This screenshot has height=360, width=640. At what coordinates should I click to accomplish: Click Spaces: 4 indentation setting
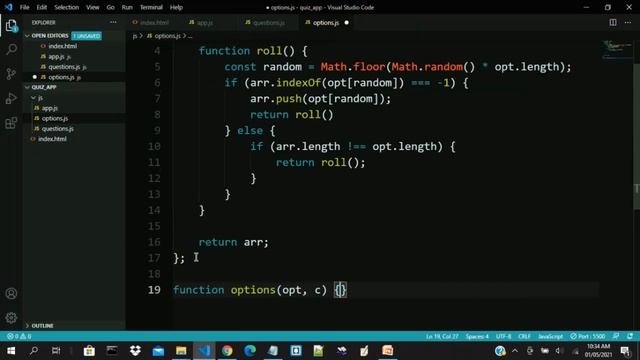(x=477, y=336)
